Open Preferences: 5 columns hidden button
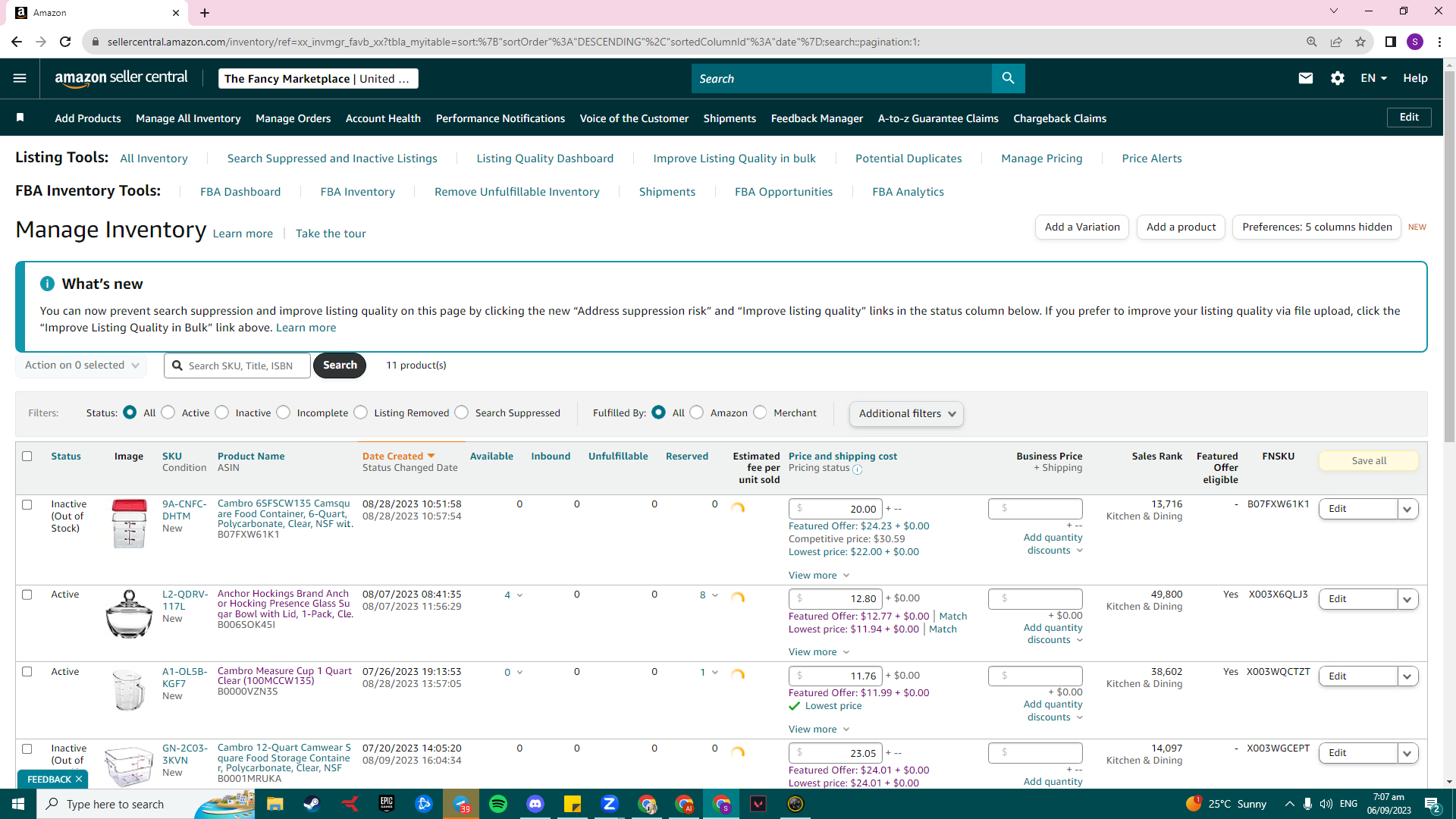Viewport: 1456px width, 819px height. (x=1317, y=227)
